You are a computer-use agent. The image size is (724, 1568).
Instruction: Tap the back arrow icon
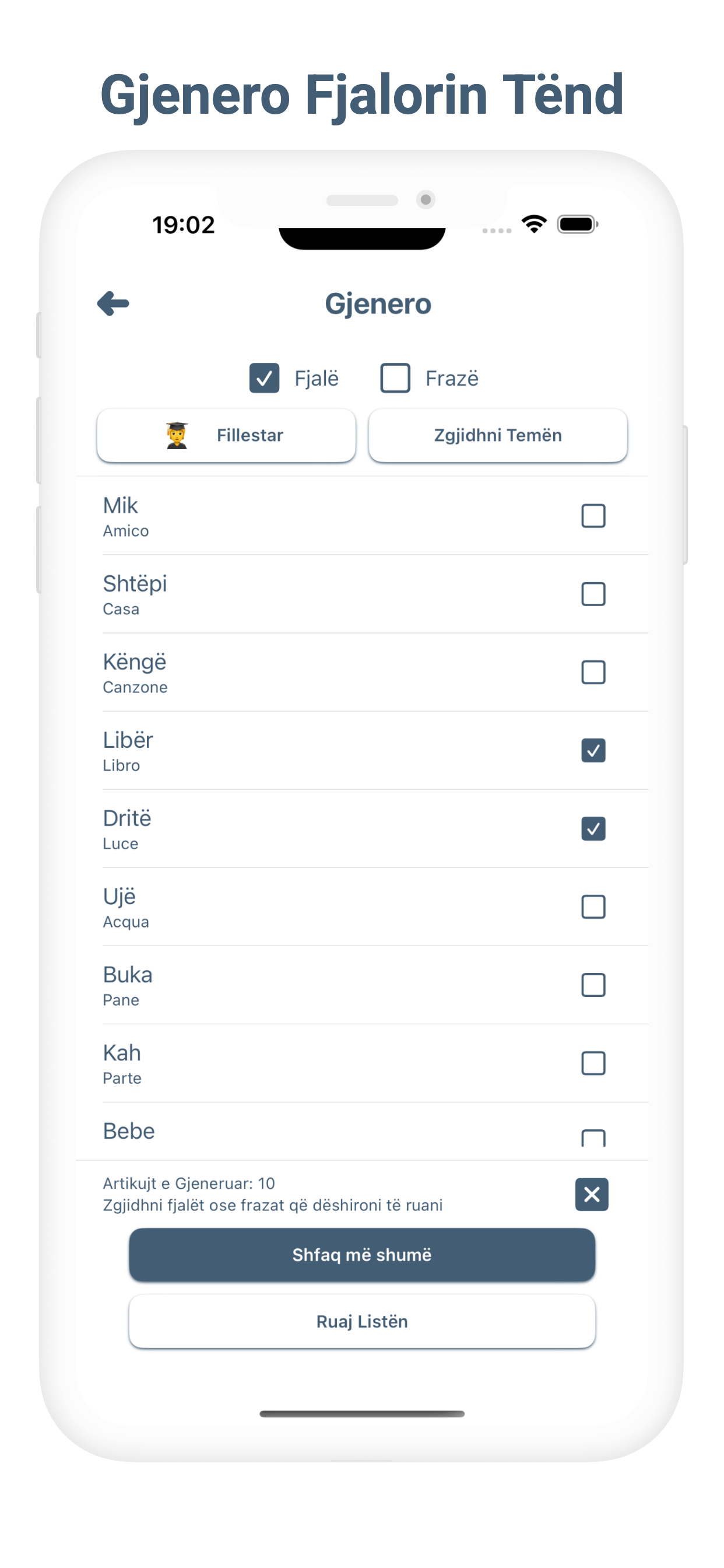[113, 303]
